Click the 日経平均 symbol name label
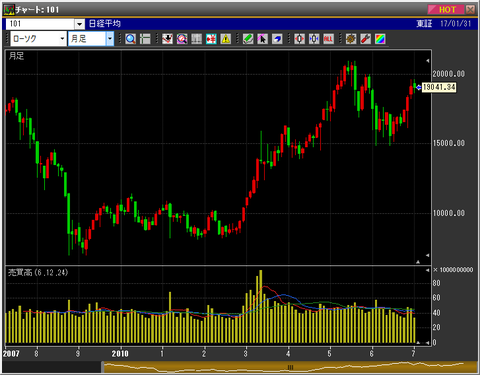The image size is (480, 375). [x=105, y=24]
